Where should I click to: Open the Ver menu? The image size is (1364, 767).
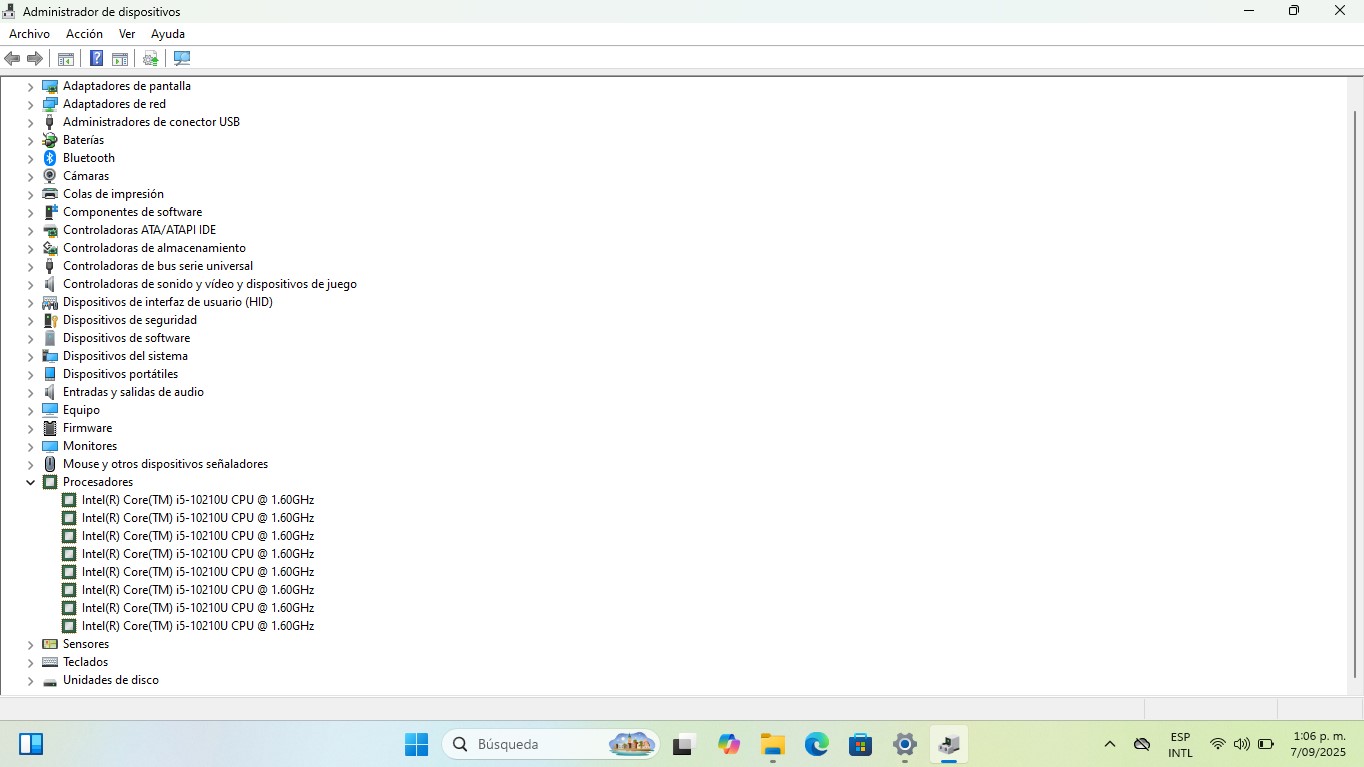click(127, 34)
